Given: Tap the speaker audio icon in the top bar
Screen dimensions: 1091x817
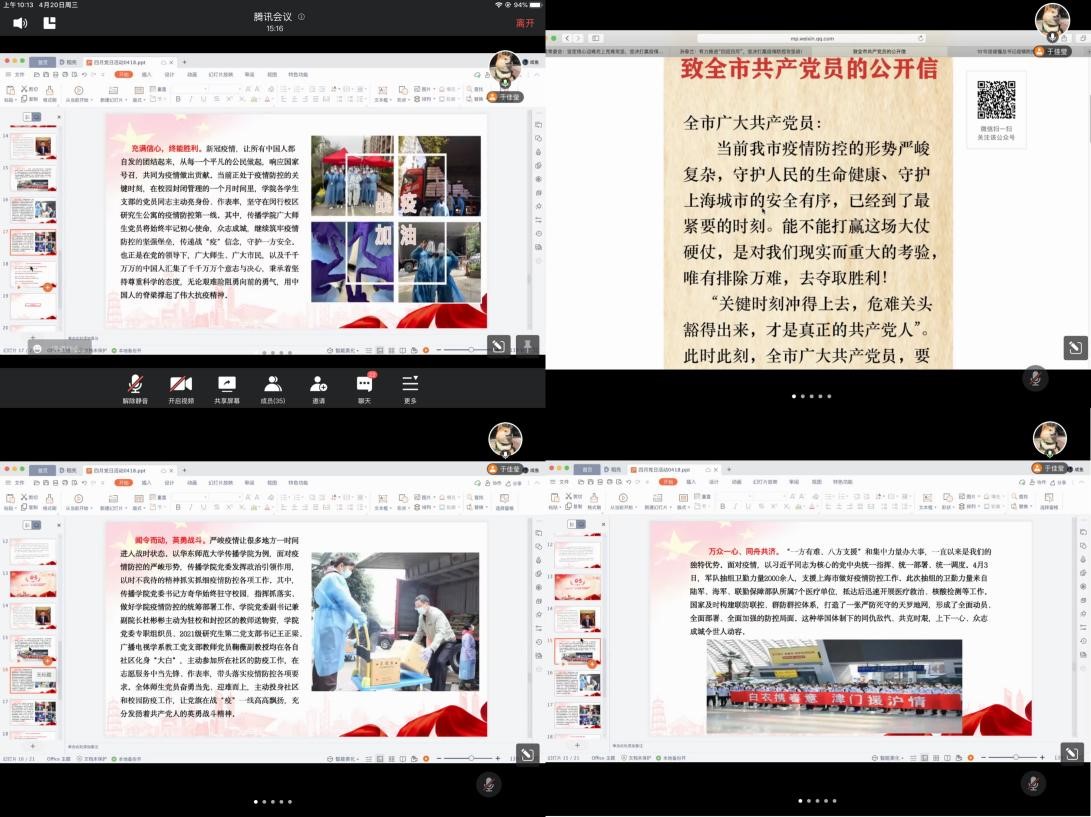Looking at the screenshot, I should click(x=19, y=22).
